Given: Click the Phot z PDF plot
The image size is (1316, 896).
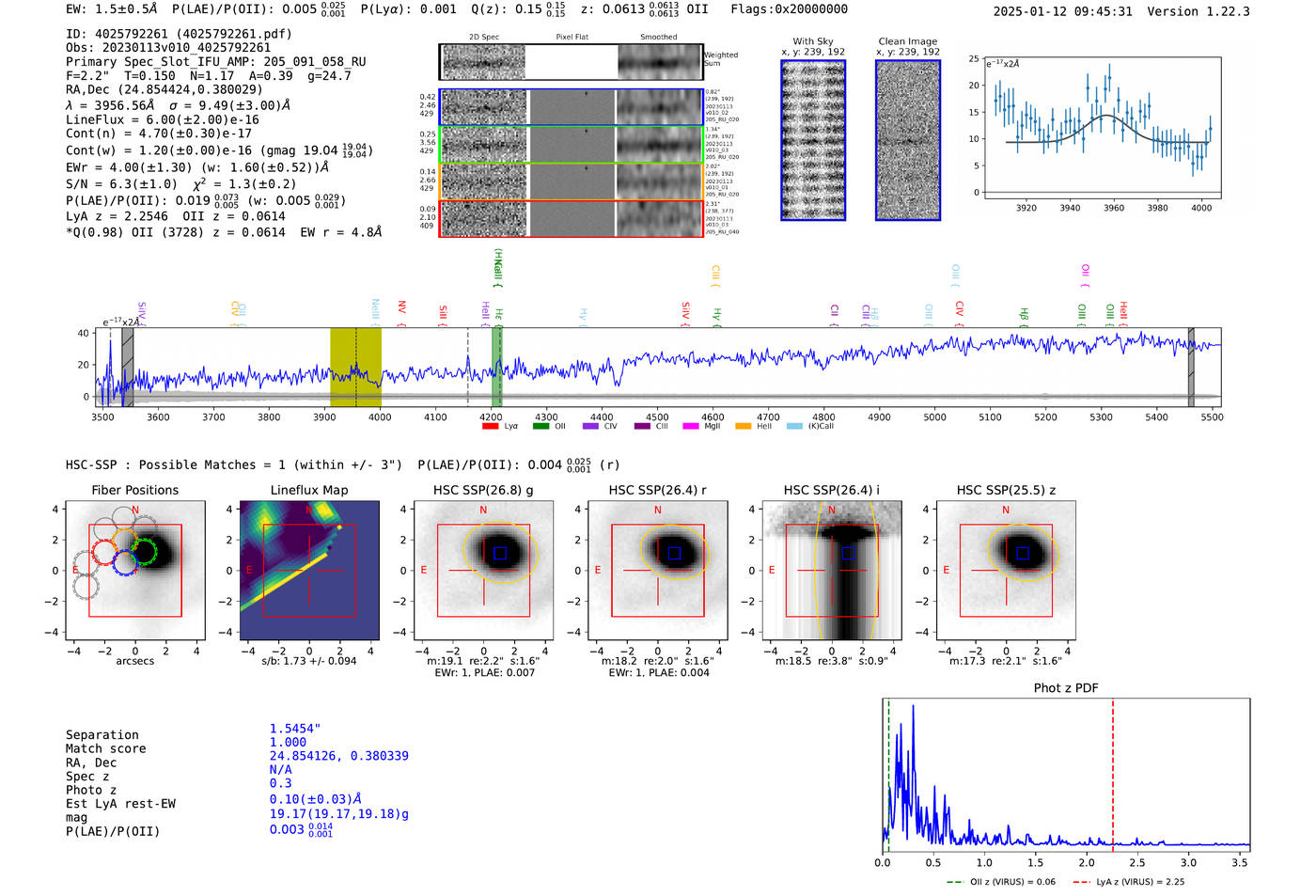Looking at the screenshot, I should (1066, 776).
